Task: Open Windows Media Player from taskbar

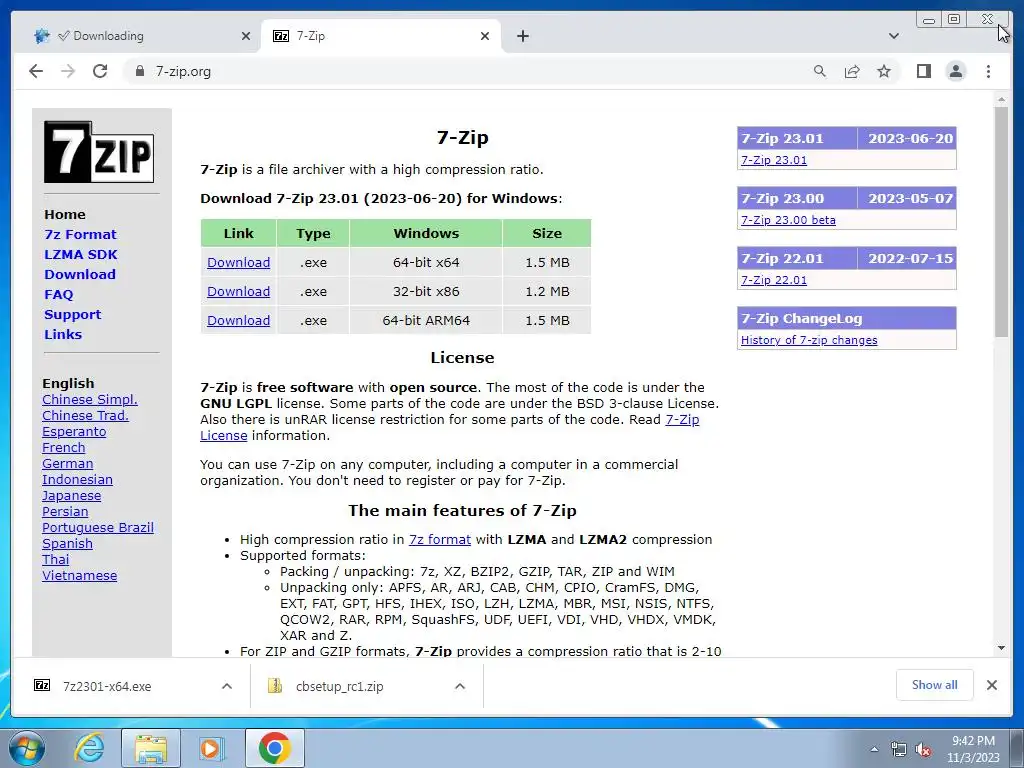Action: (210, 748)
